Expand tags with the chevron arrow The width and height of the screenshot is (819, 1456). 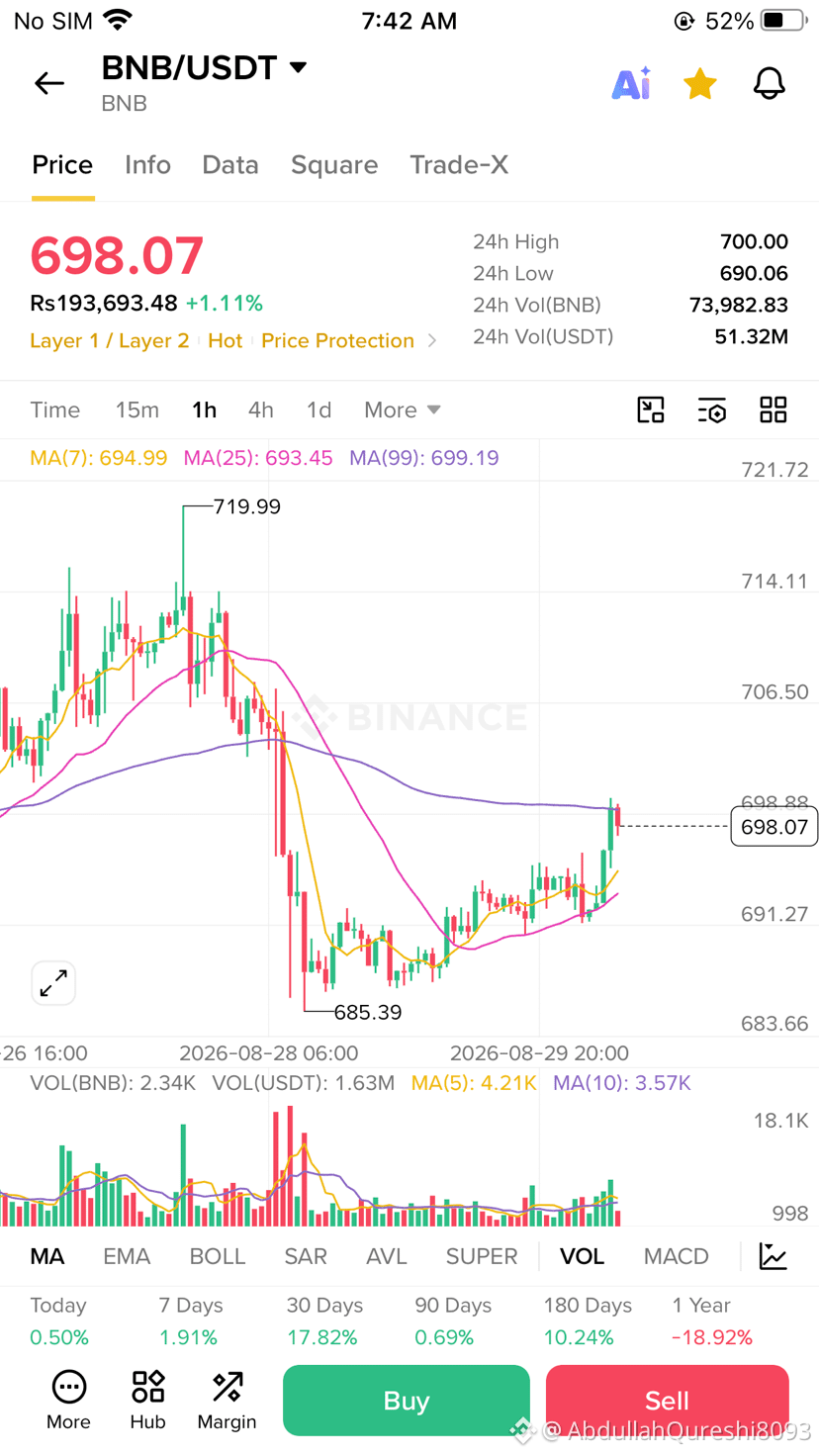(x=432, y=340)
